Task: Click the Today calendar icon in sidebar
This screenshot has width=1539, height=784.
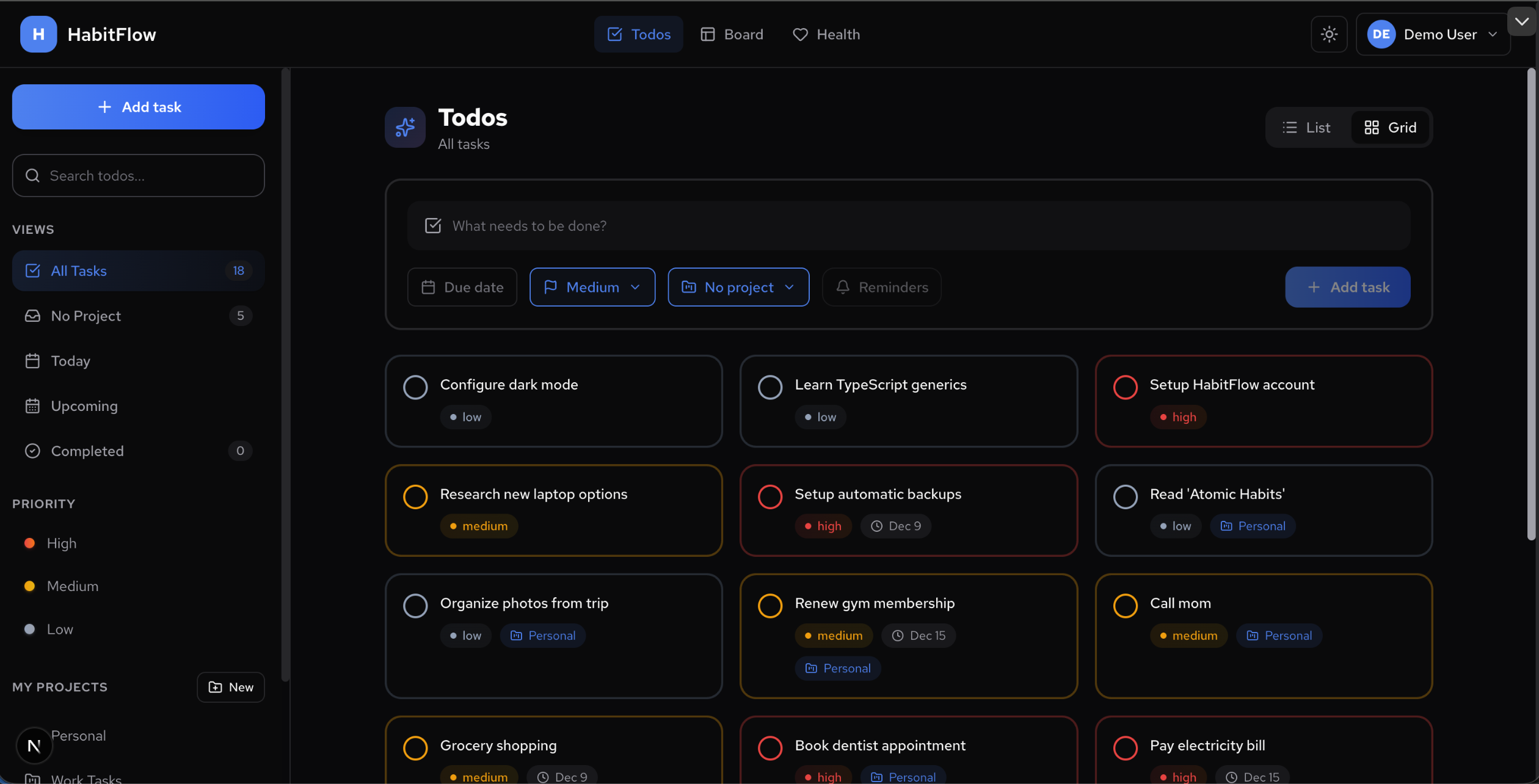Action: tap(33, 360)
